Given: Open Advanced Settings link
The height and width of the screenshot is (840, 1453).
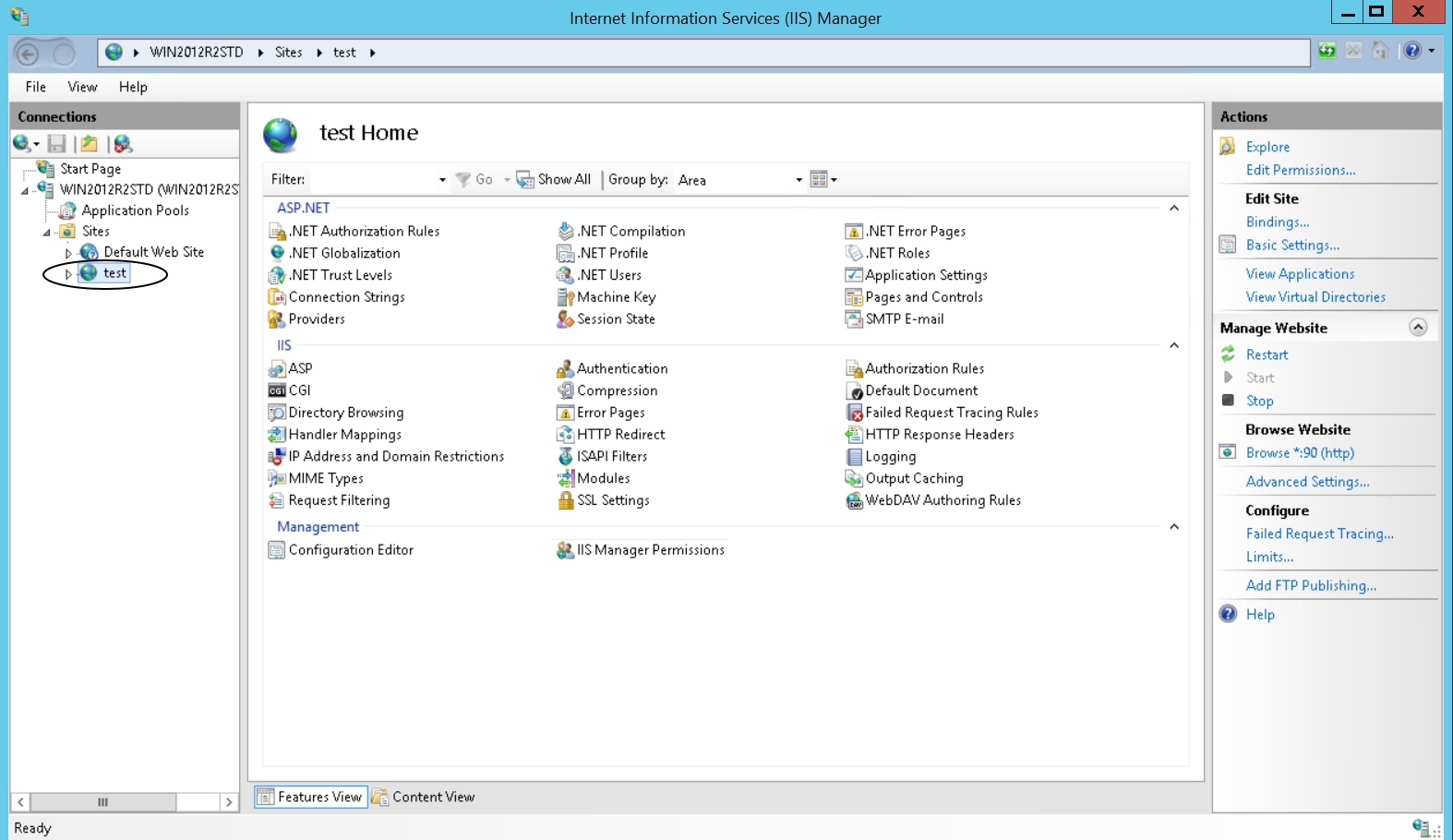Looking at the screenshot, I should click(1307, 481).
